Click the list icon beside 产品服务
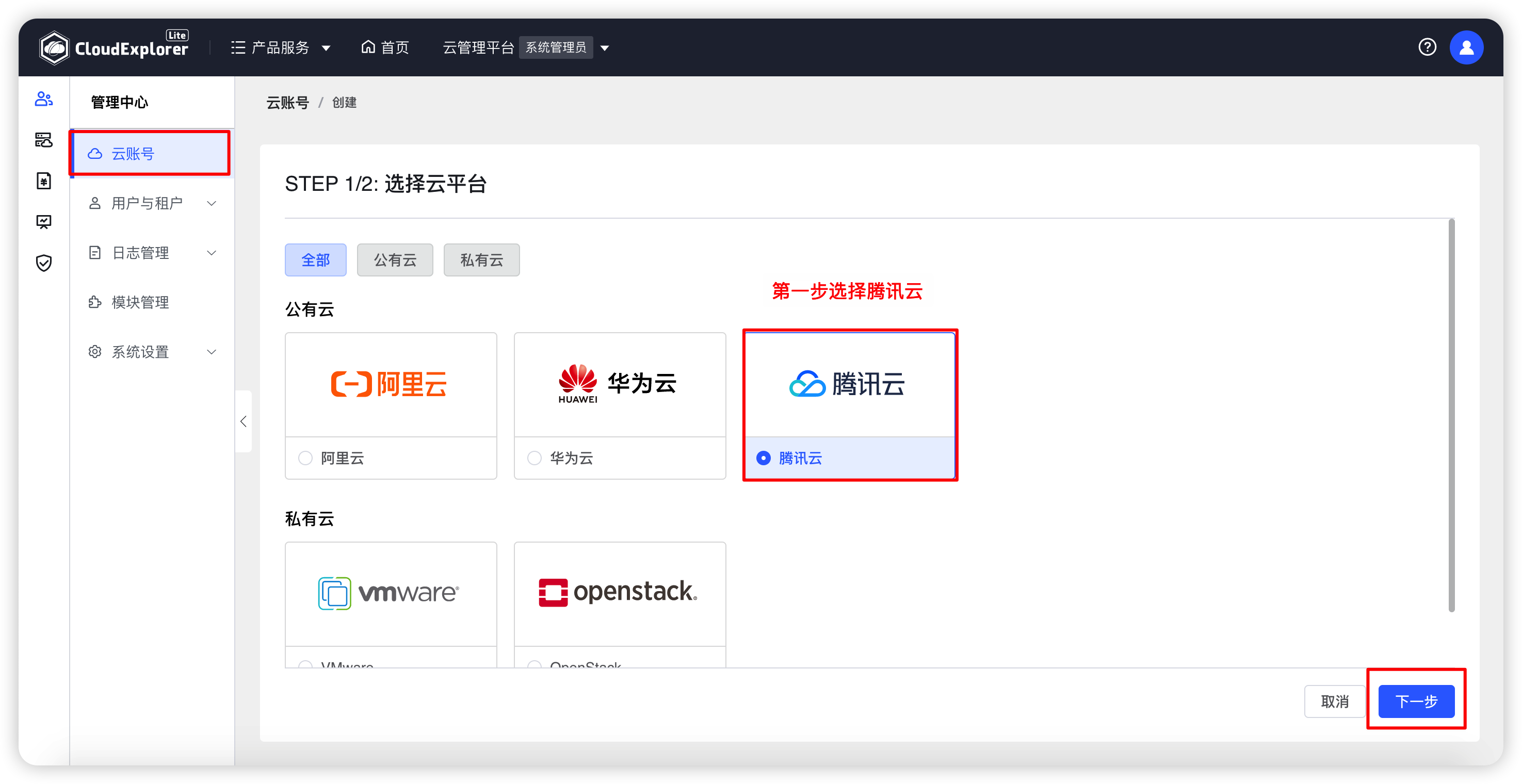Screen dimensions: 1522x784 pyautogui.click(x=238, y=47)
